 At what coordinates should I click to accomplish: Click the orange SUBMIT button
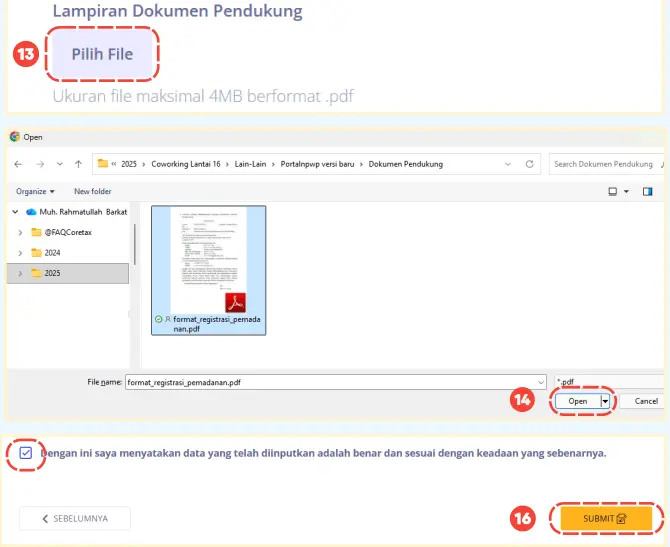(606, 519)
